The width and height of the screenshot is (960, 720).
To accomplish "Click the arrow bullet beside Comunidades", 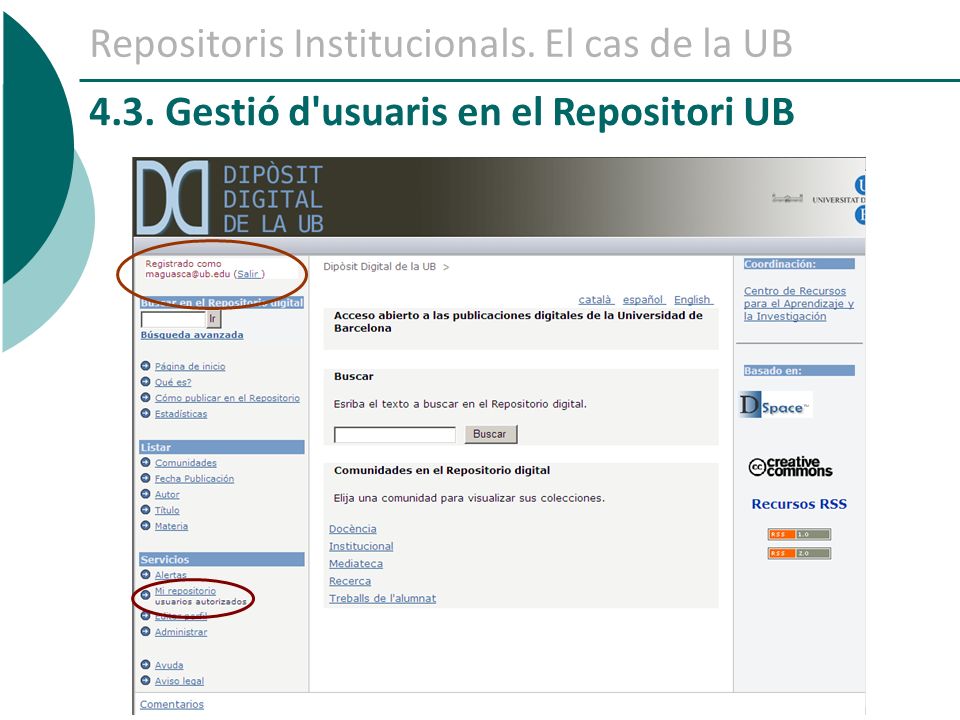I will coord(145,462).
